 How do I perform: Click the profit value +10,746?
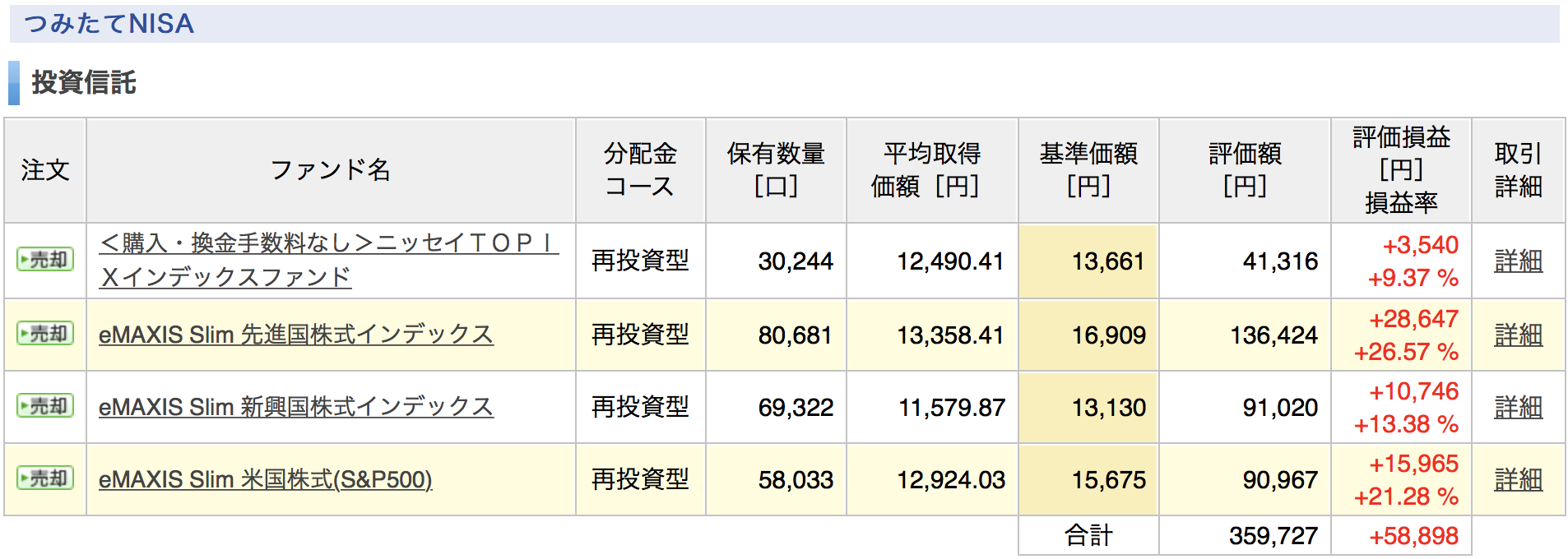click(x=1414, y=391)
